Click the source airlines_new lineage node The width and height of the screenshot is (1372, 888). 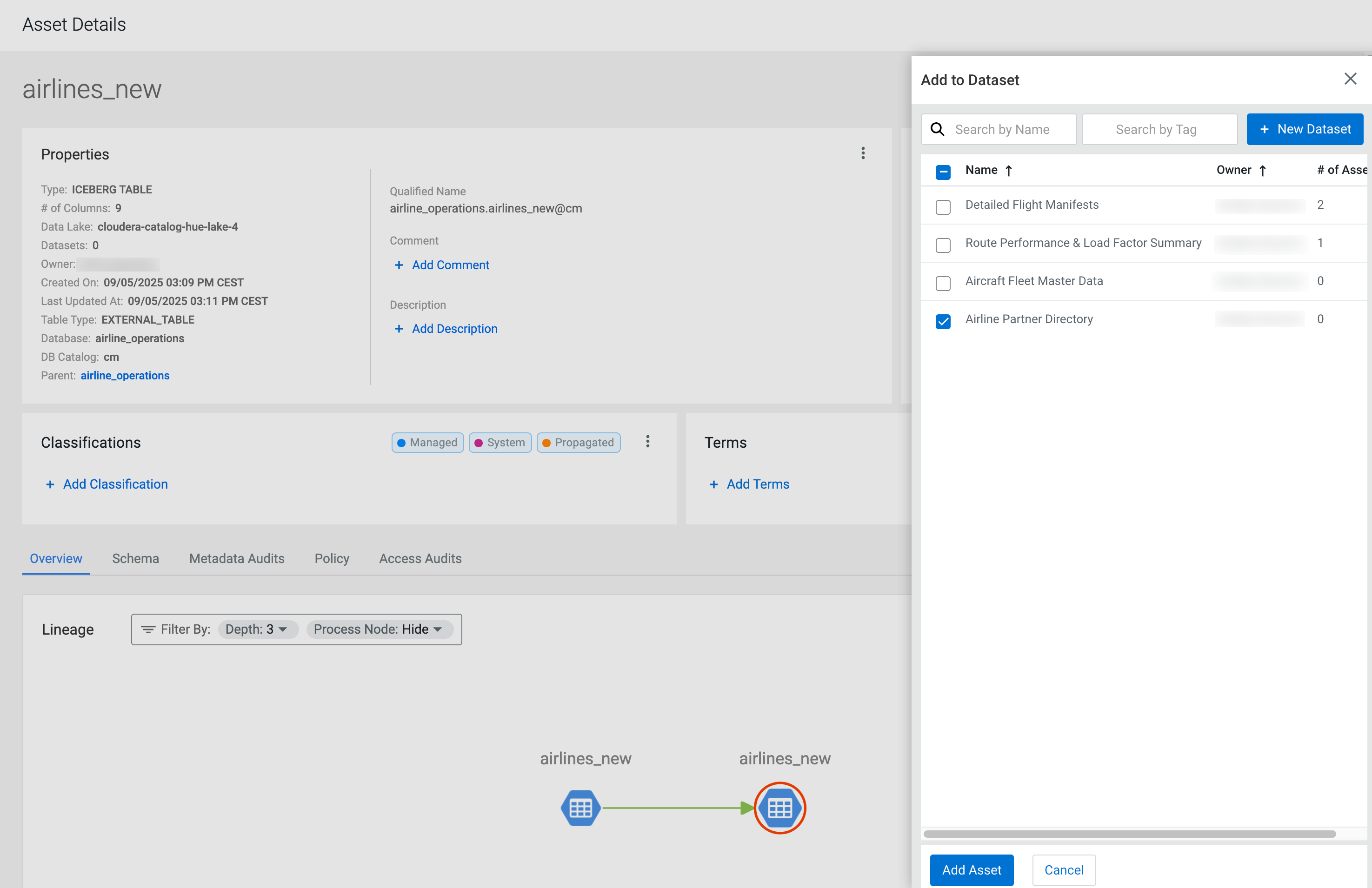580,808
